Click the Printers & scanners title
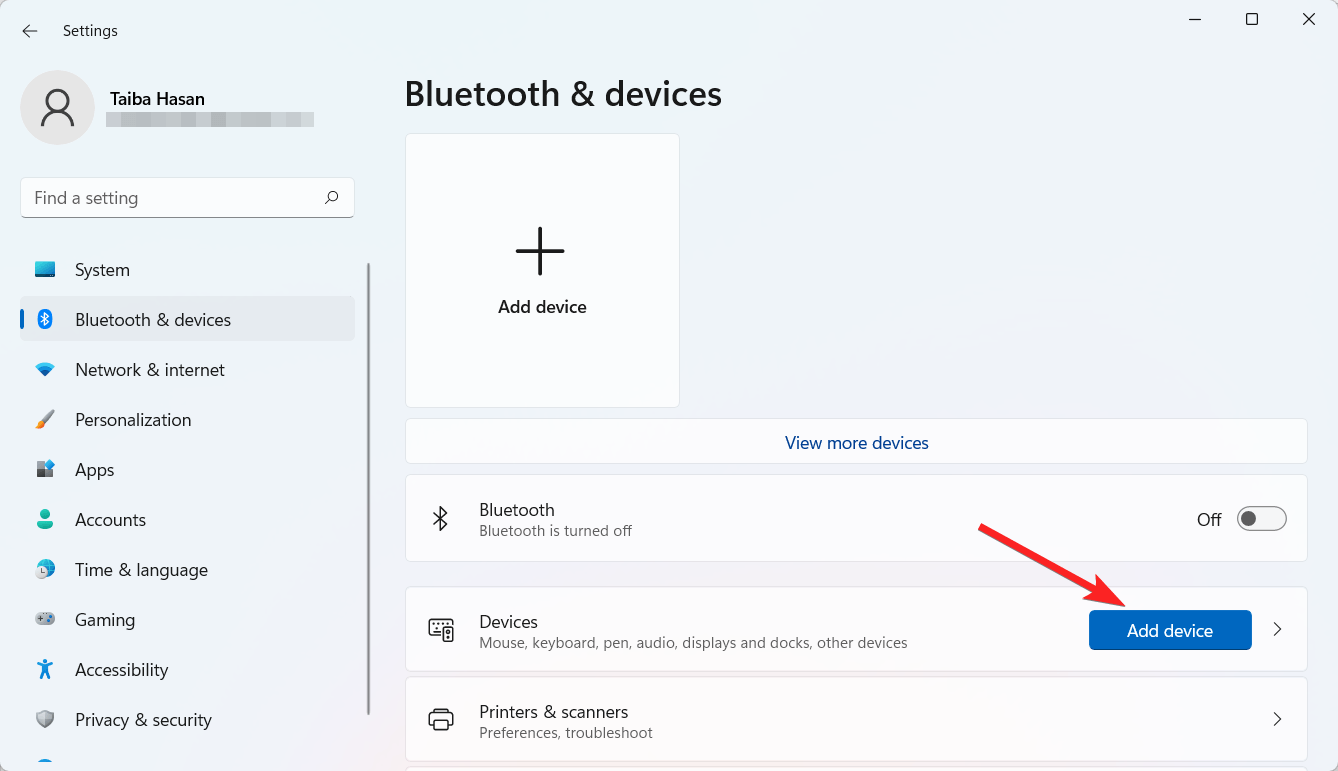The height and width of the screenshot is (771, 1338). [x=553, y=712]
